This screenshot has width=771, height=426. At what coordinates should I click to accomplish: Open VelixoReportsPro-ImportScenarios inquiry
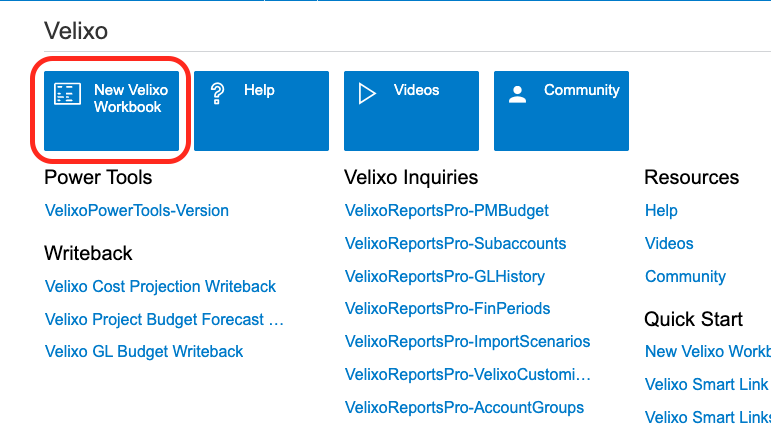pyautogui.click(x=468, y=341)
